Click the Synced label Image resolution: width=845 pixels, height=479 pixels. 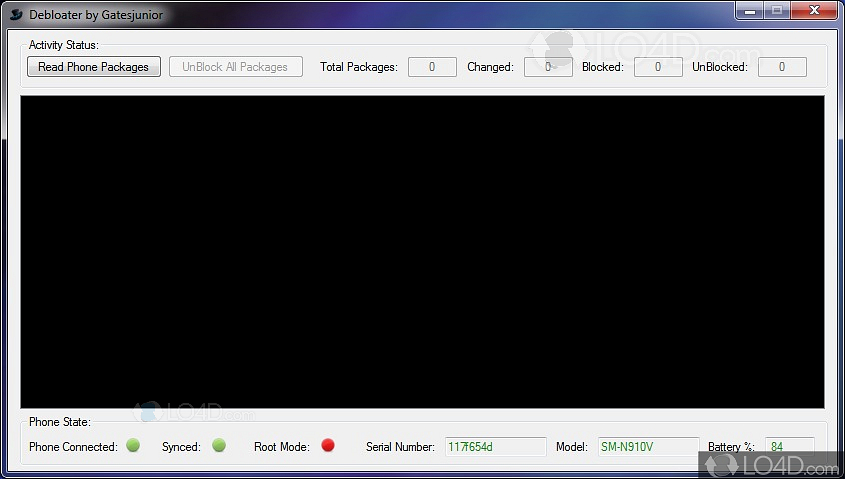pyautogui.click(x=181, y=447)
